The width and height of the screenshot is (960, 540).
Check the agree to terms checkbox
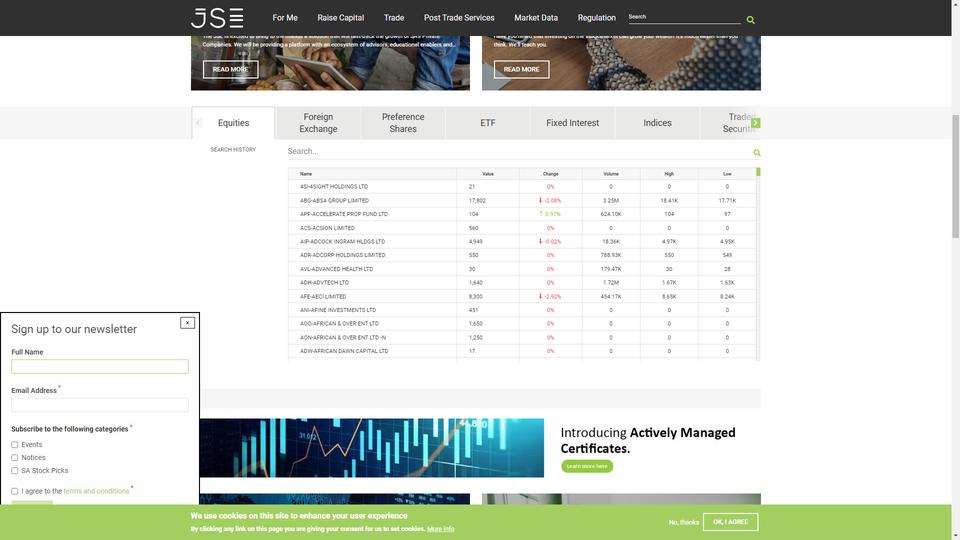[15, 491]
